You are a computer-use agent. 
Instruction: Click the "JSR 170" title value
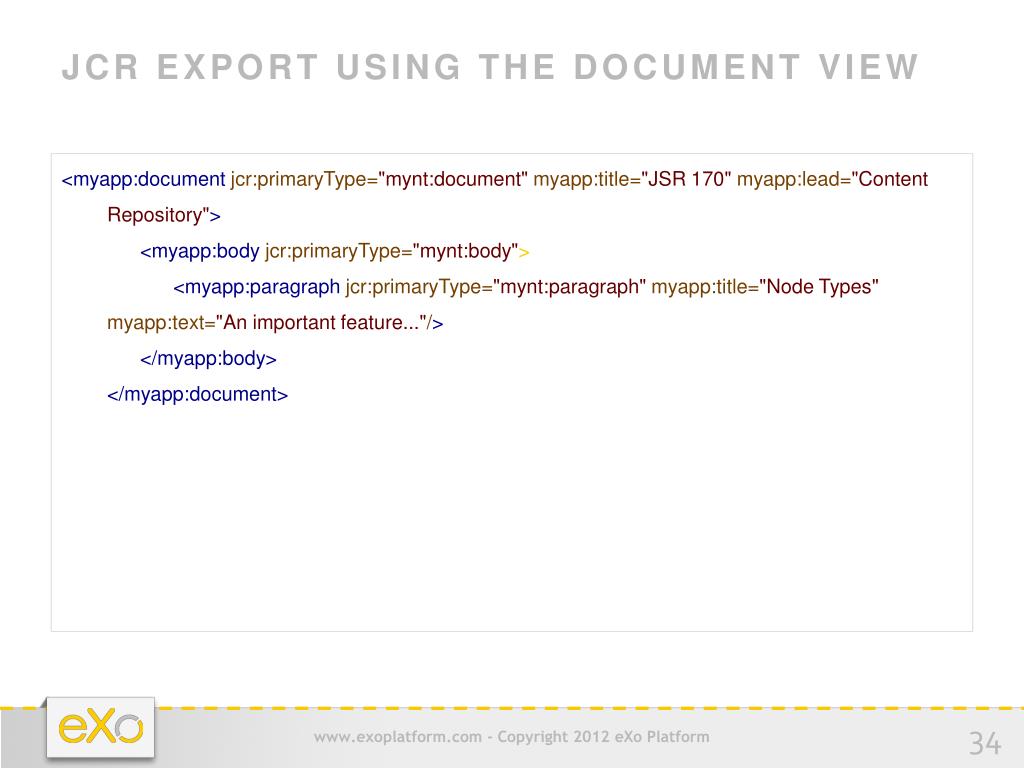[686, 179]
